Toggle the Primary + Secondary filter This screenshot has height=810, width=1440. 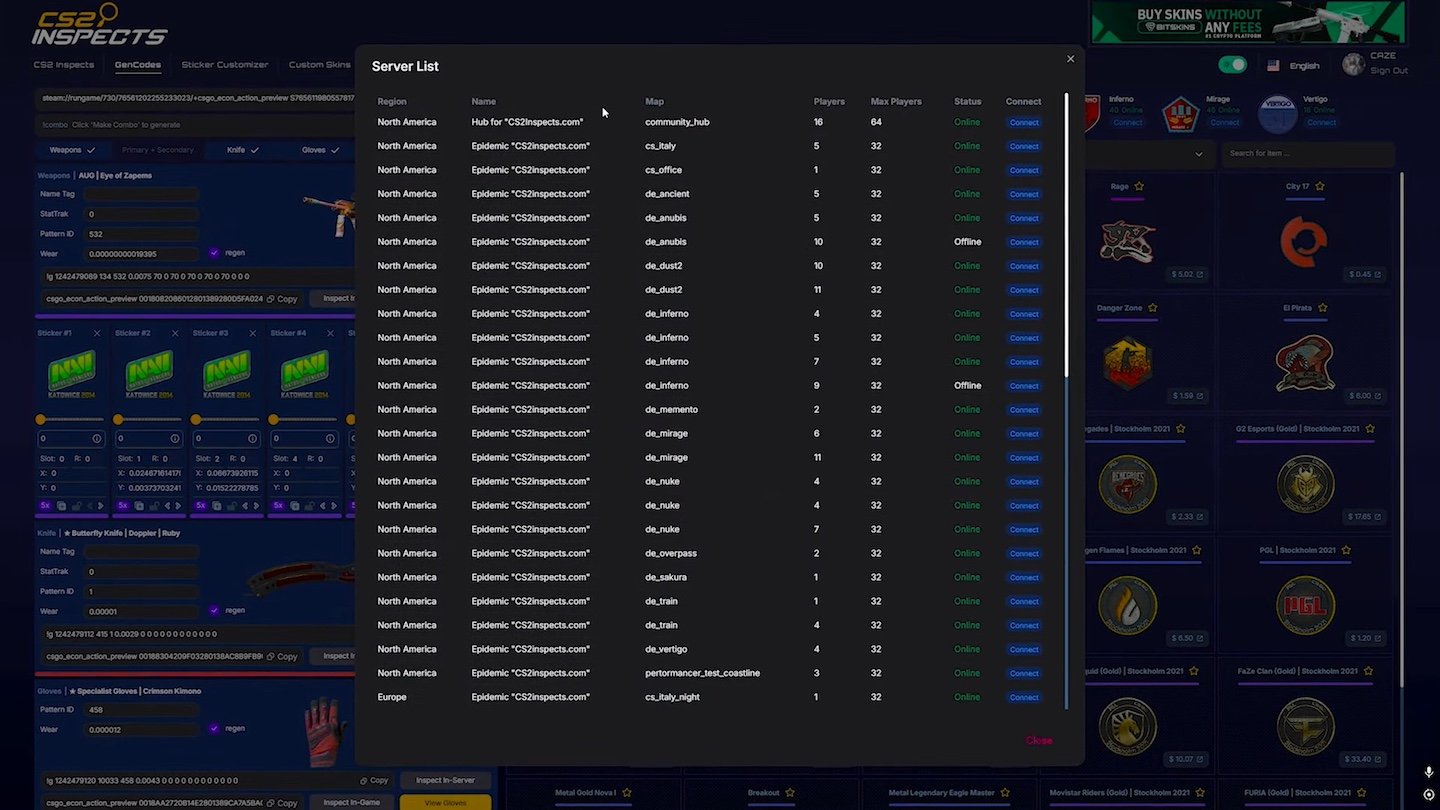(x=158, y=150)
